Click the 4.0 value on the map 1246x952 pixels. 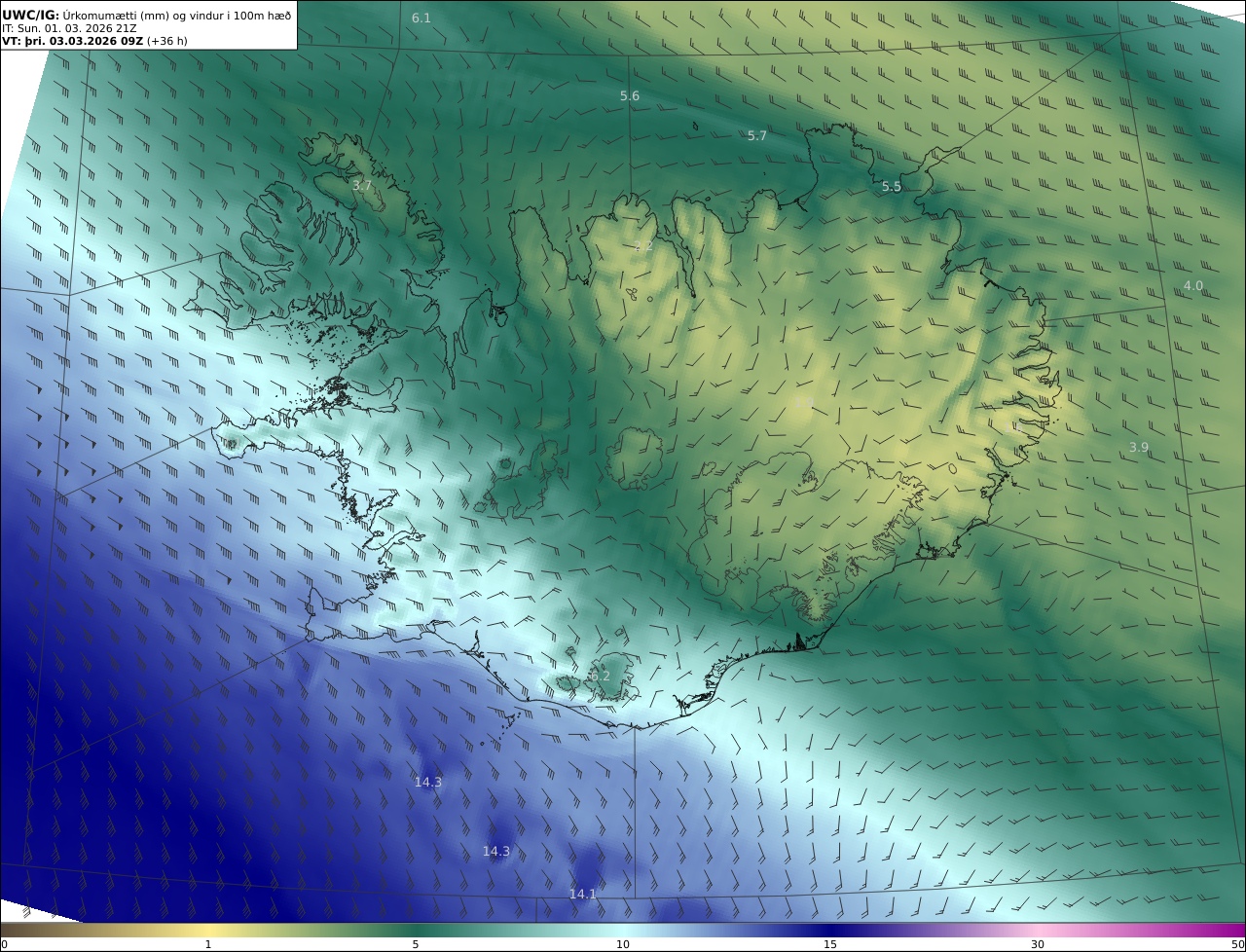click(x=1193, y=286)
